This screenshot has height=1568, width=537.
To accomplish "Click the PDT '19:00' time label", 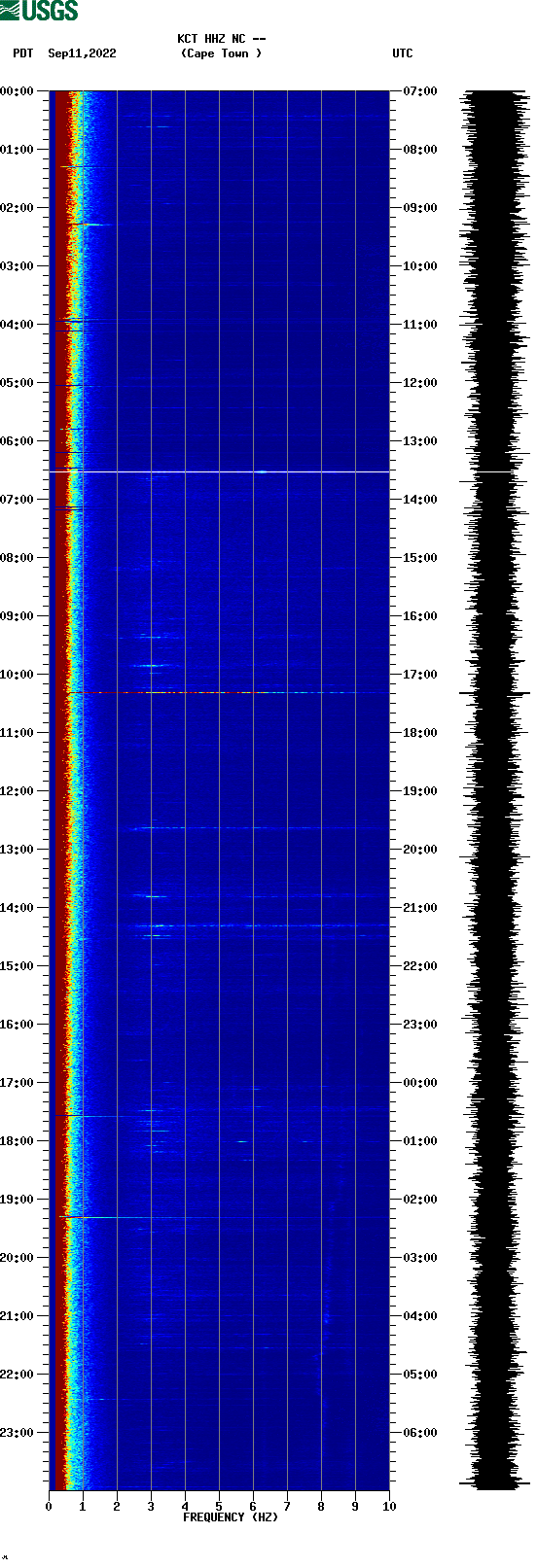I will [x=18, y=1200].
